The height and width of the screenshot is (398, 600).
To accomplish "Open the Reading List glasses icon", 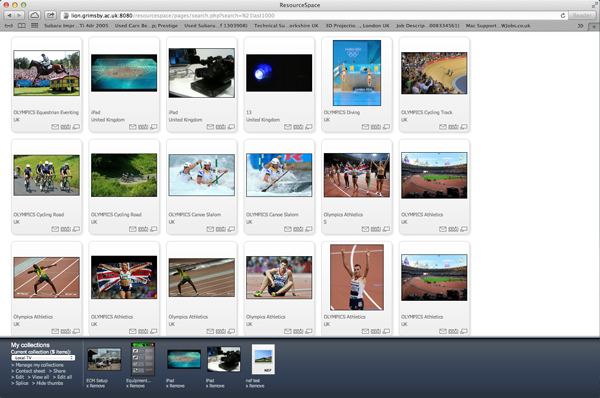I will (8, 26).
